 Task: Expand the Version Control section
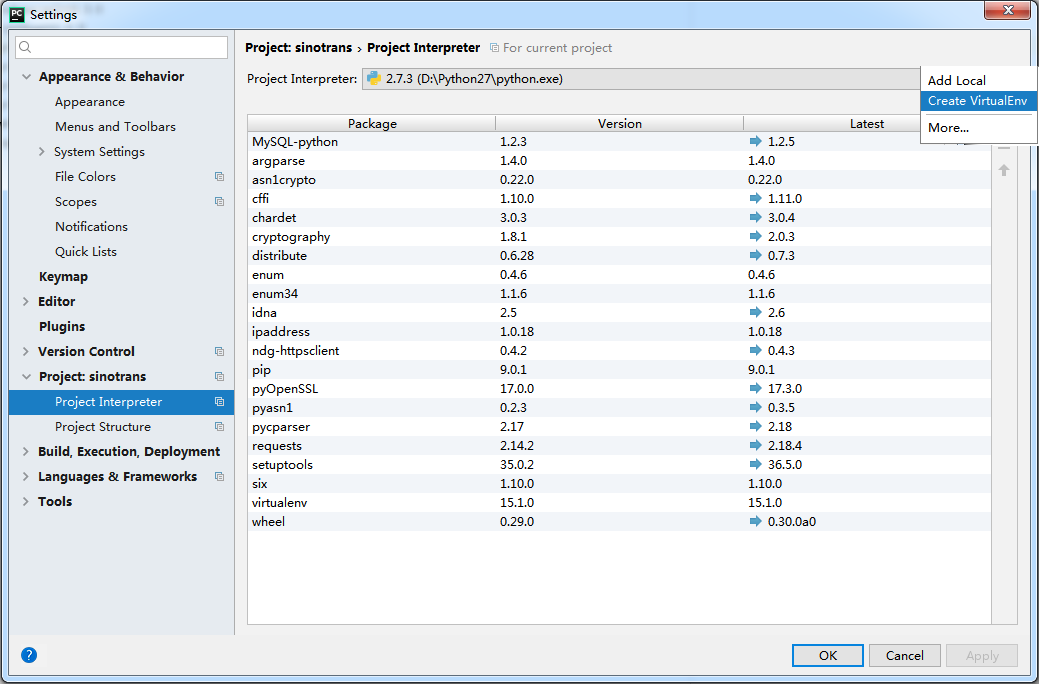(26, 351)
